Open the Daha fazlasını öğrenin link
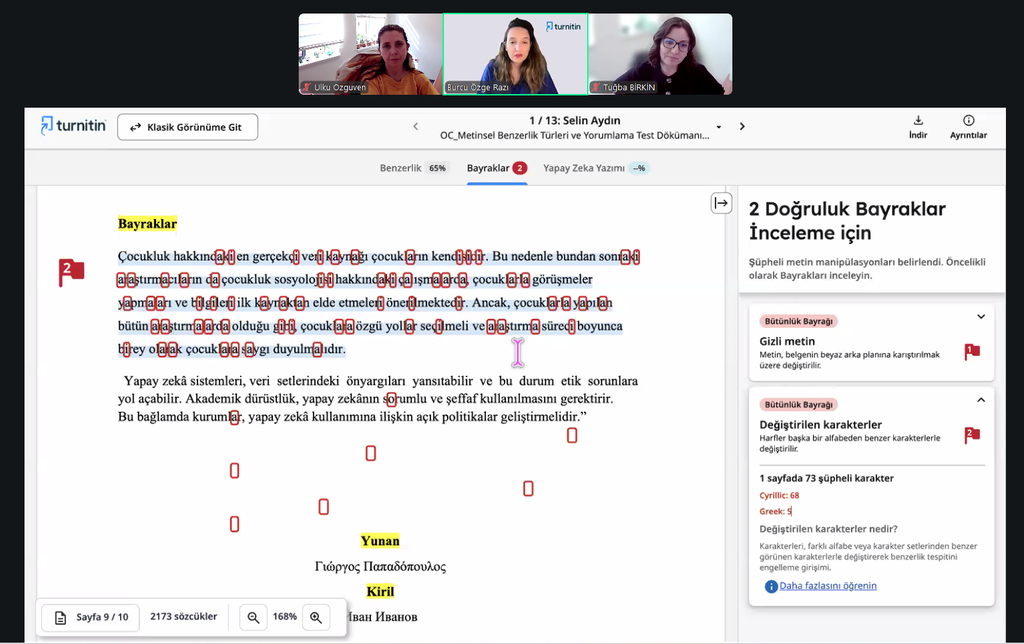This screenshot has width=1024, height=644. (827, 585)
